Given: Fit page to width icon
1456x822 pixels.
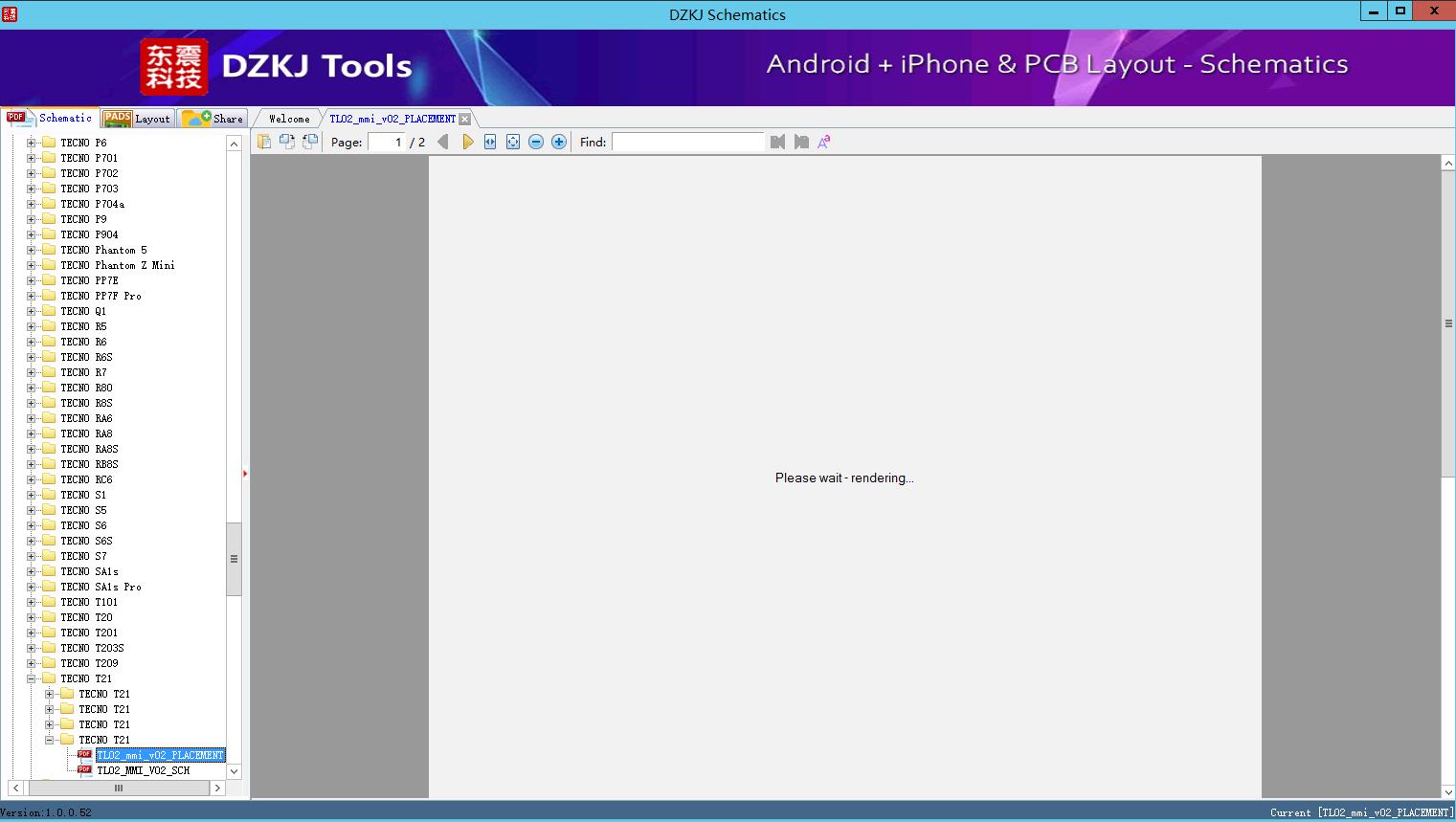Looking at the screenshot, I should [490, 142].
